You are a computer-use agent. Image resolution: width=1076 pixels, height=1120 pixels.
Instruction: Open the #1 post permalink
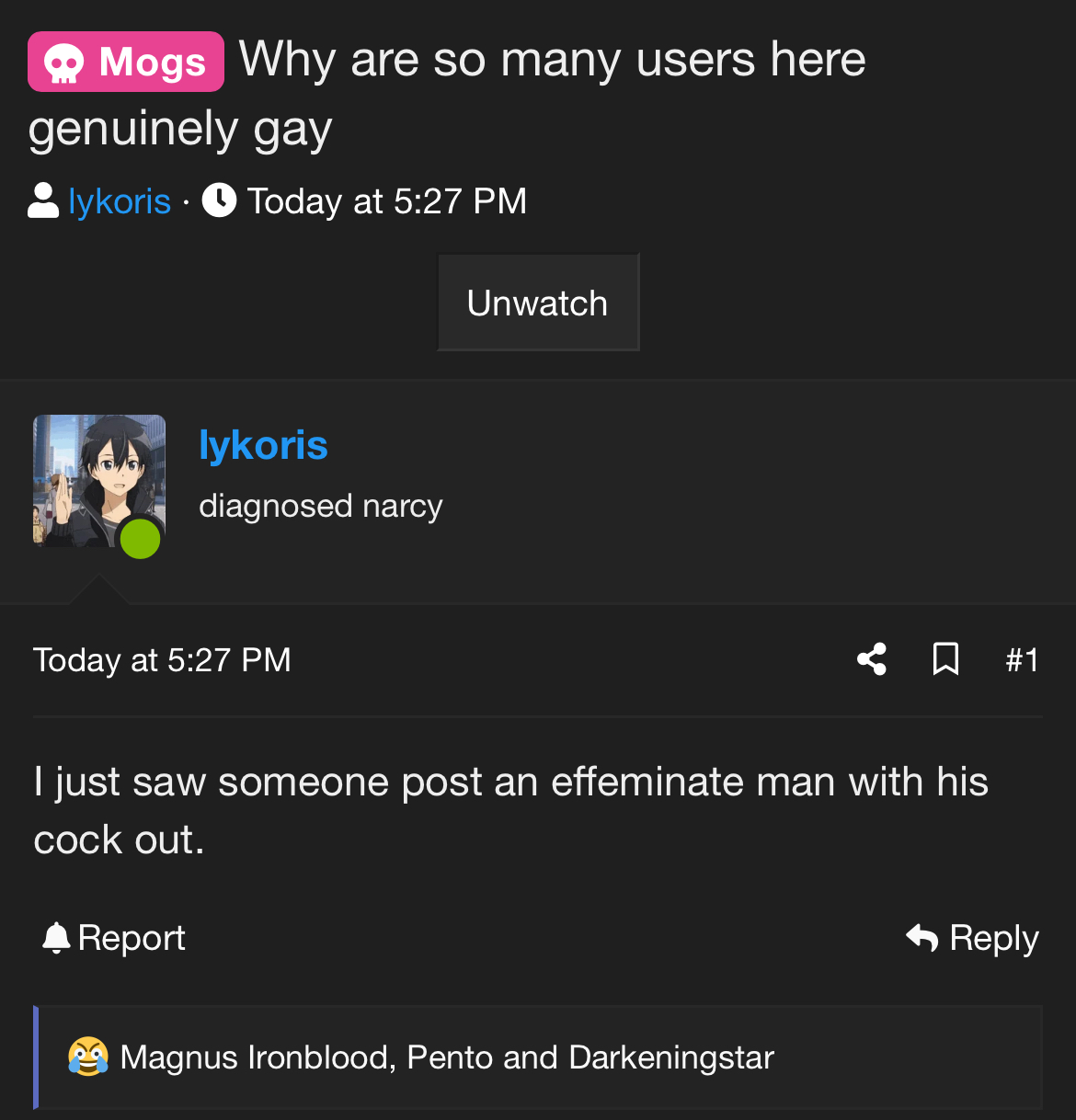click(1022, 660)
